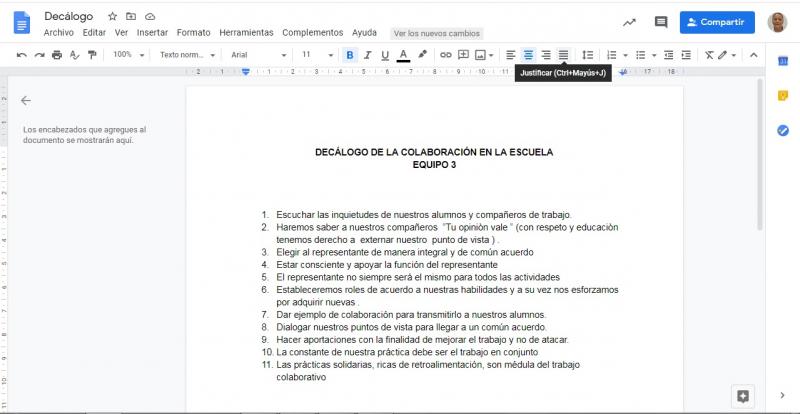Screen dimensions: 800x414
Task: Open Google Keep side panel icon
Action: click(x=783, y=95)
